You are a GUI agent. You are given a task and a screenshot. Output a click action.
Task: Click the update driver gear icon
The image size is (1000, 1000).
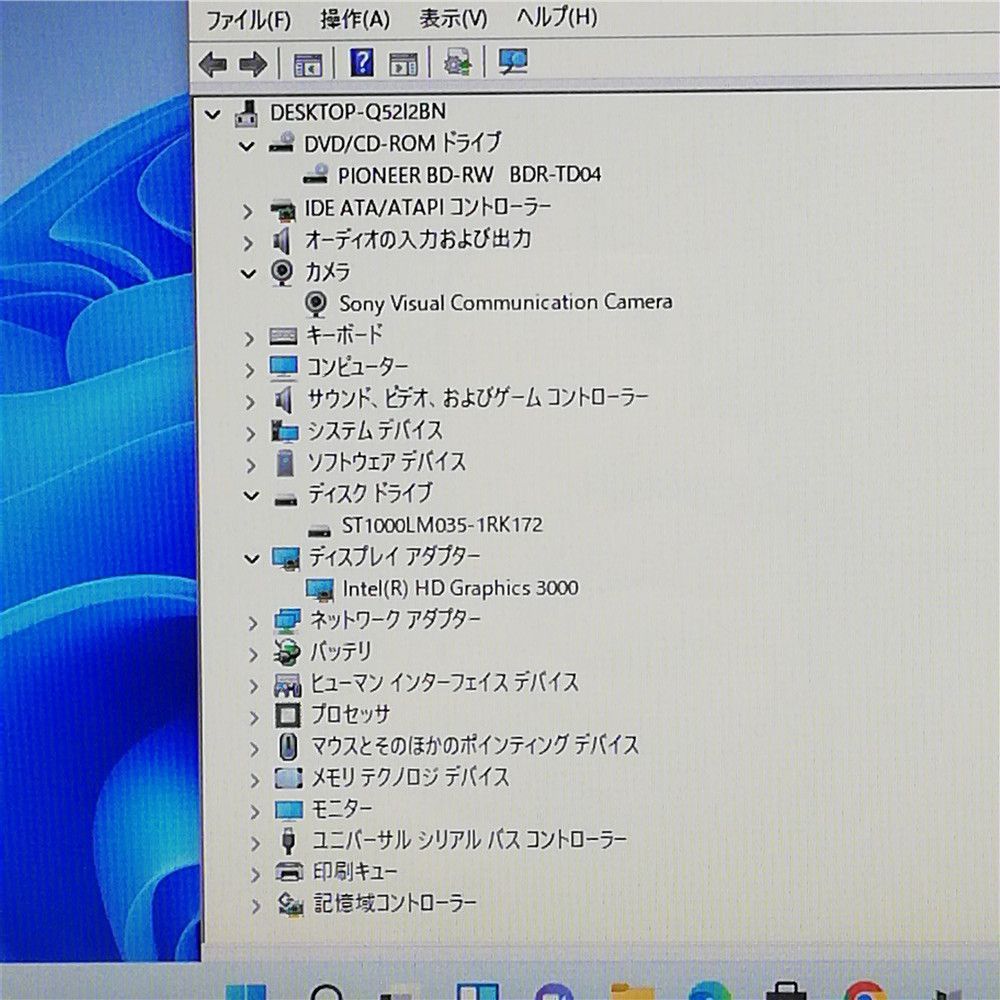(x=457, y=62)
